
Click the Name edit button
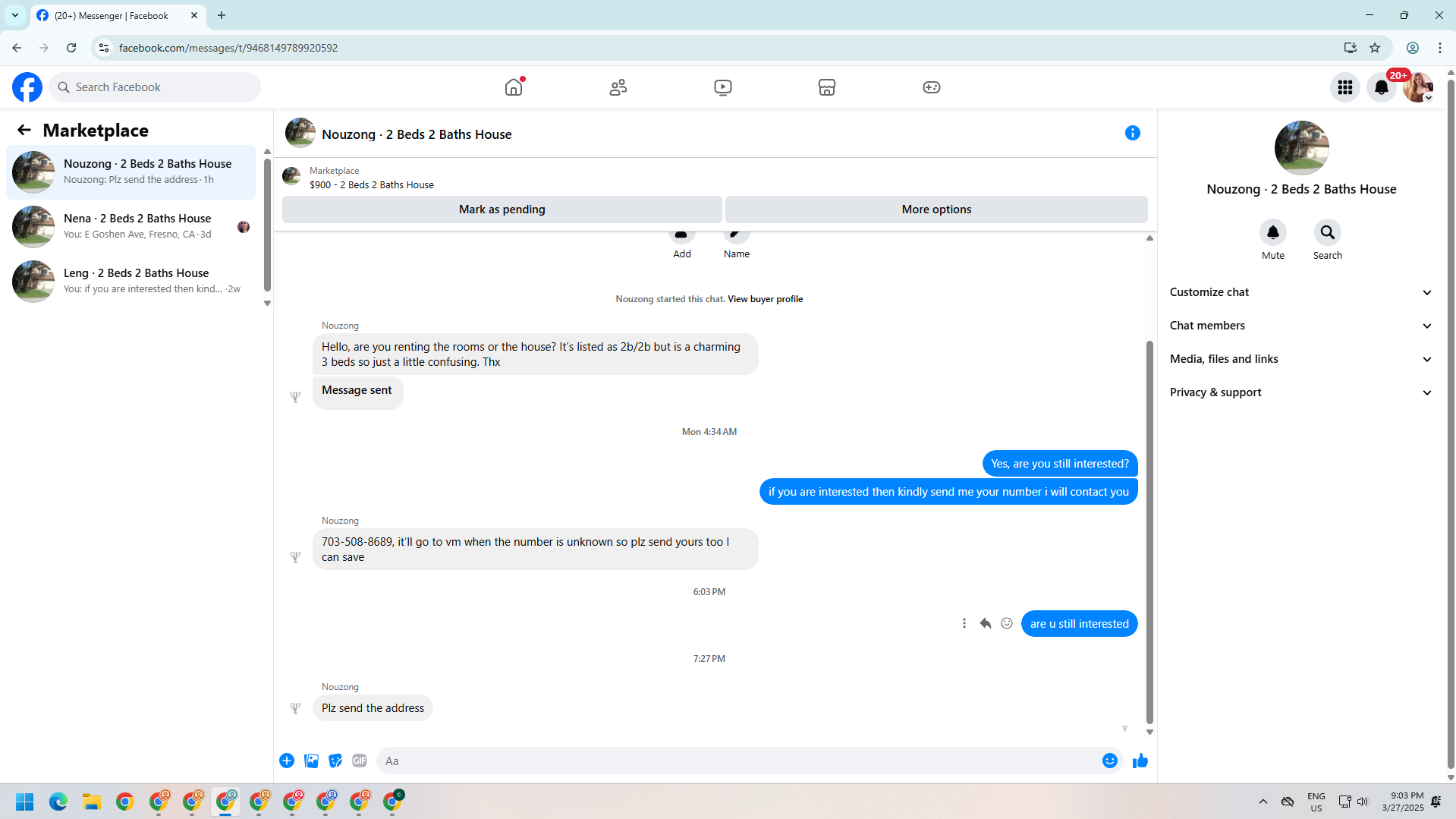[x=737, y=244]
